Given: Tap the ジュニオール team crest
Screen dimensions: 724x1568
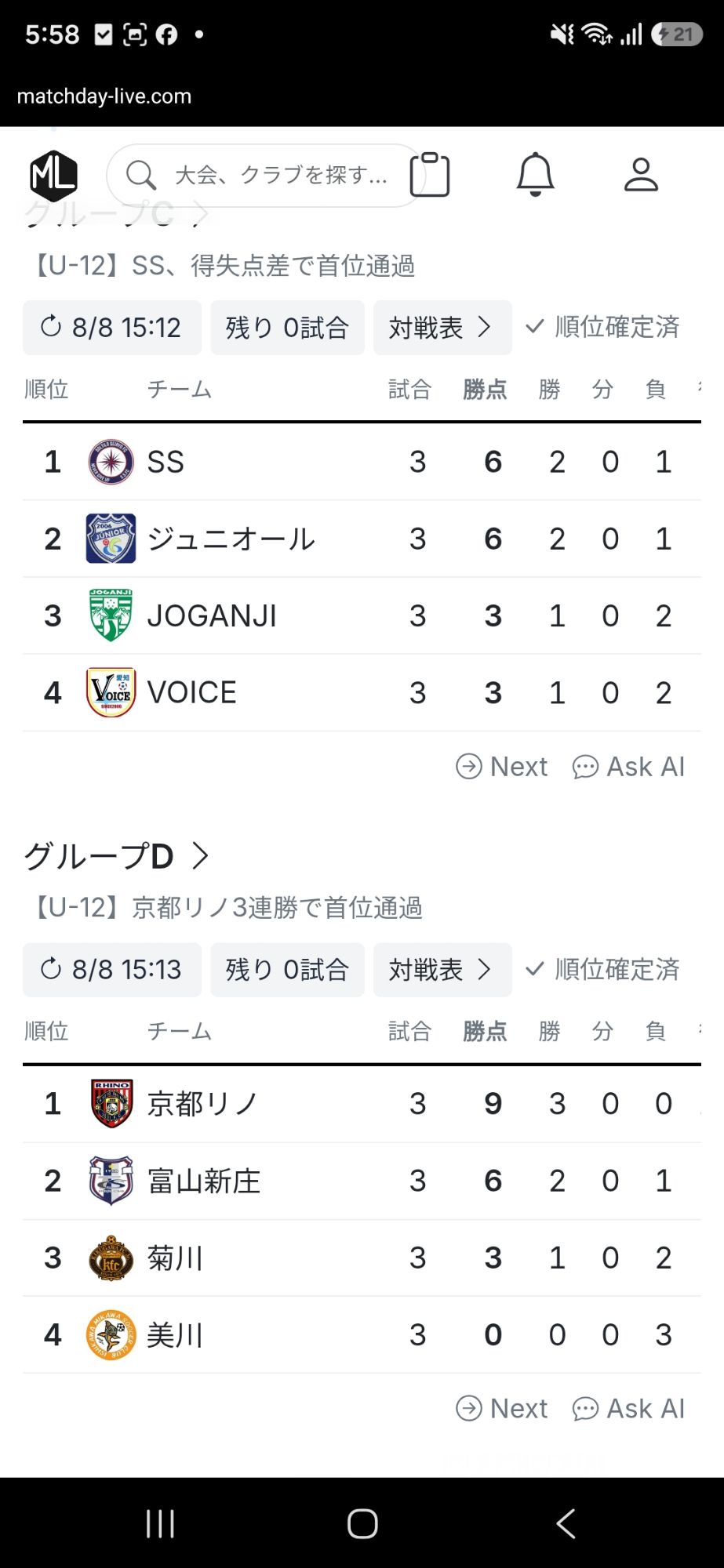Looking at the screenshot, I should coord(111,539).
